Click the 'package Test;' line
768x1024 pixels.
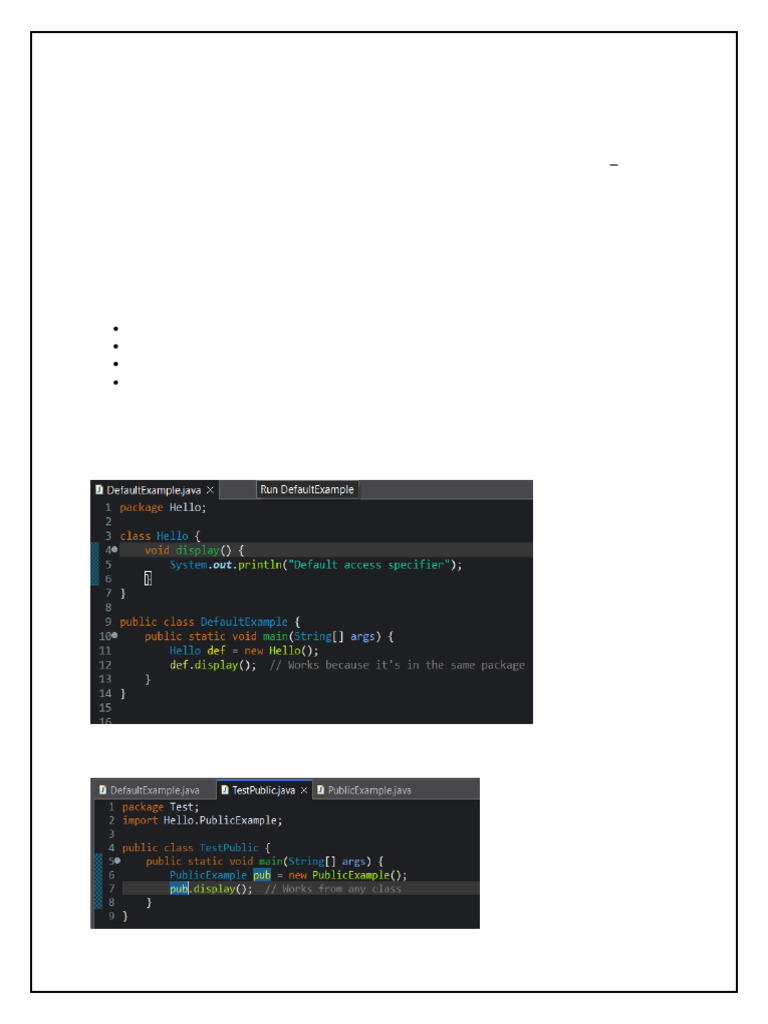tap(160, 807)
